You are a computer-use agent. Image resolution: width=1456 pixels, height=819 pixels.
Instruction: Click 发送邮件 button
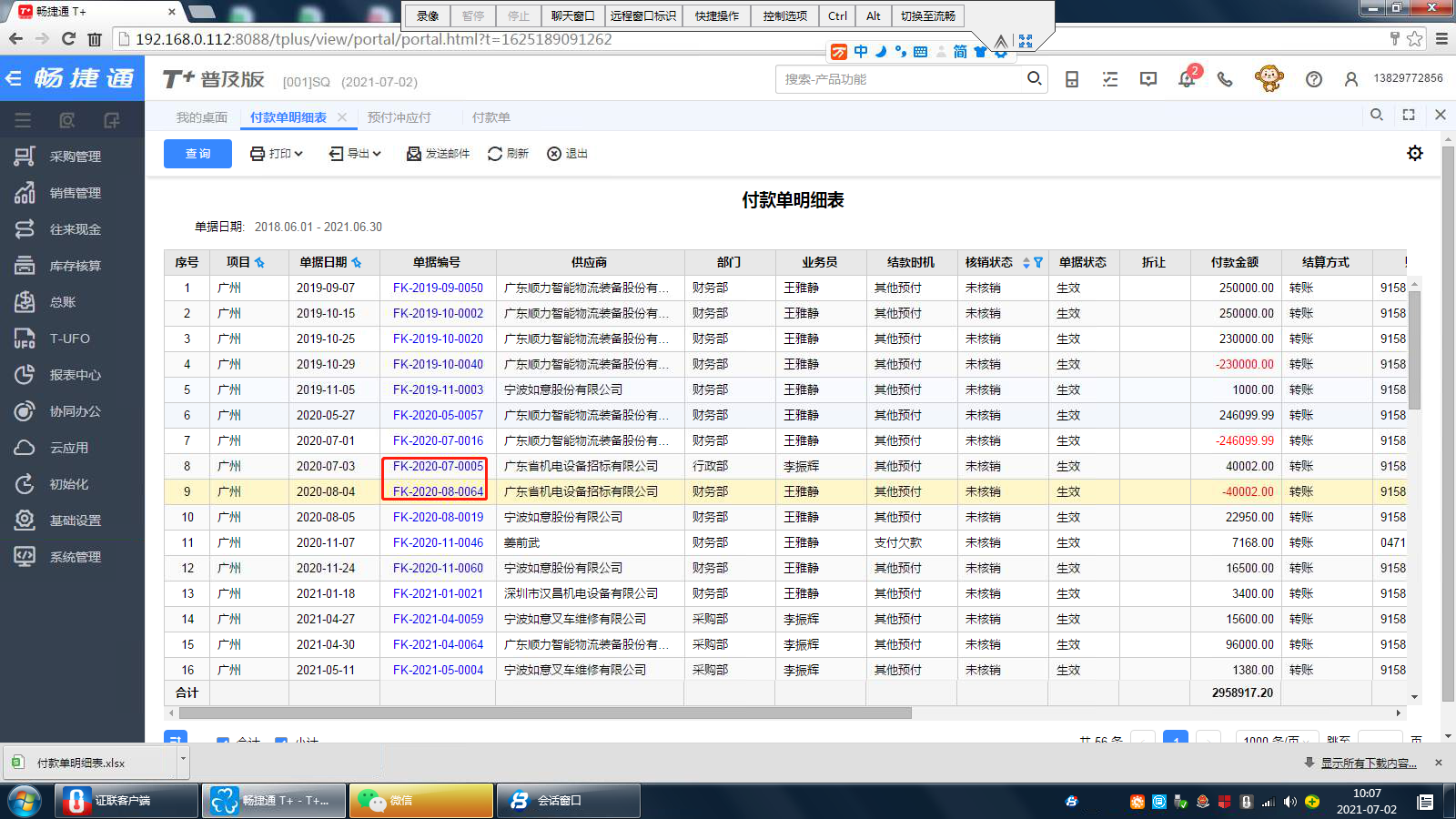(x=438, y=154)
